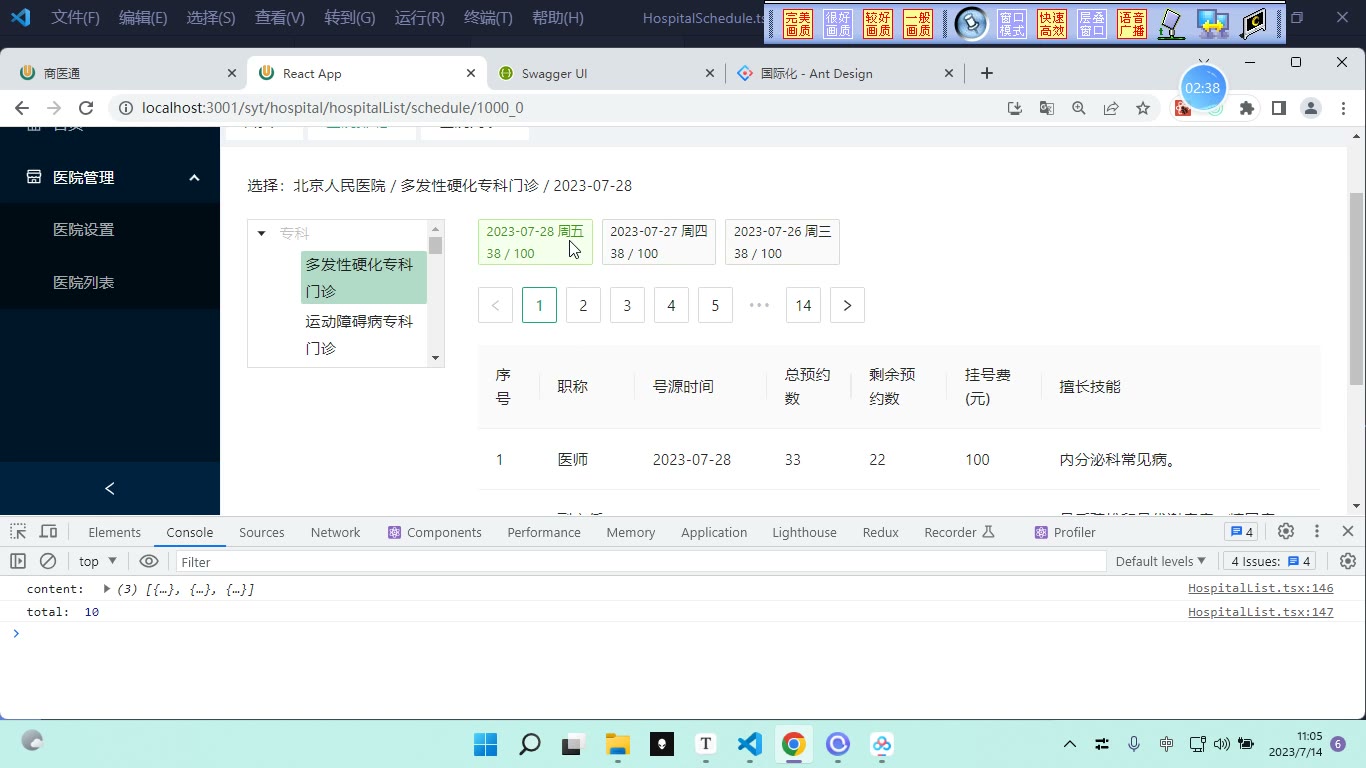Switch to the Network tab
1366x768 pixels.
[335, 532]
